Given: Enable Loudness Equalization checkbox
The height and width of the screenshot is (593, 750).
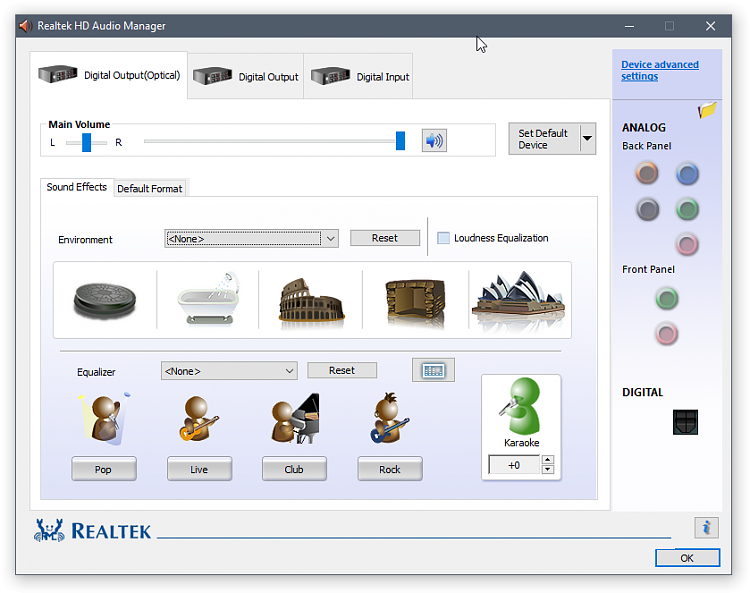Looking at the screenshot, I should pyautogui.click(x=444, y=238).
